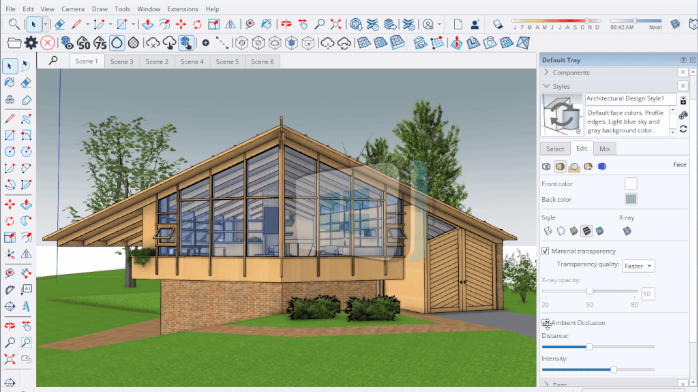The width and height of the screenshot is (698, 392).
Task: Switch to Hidden Line face style
Action: point(561,231)
